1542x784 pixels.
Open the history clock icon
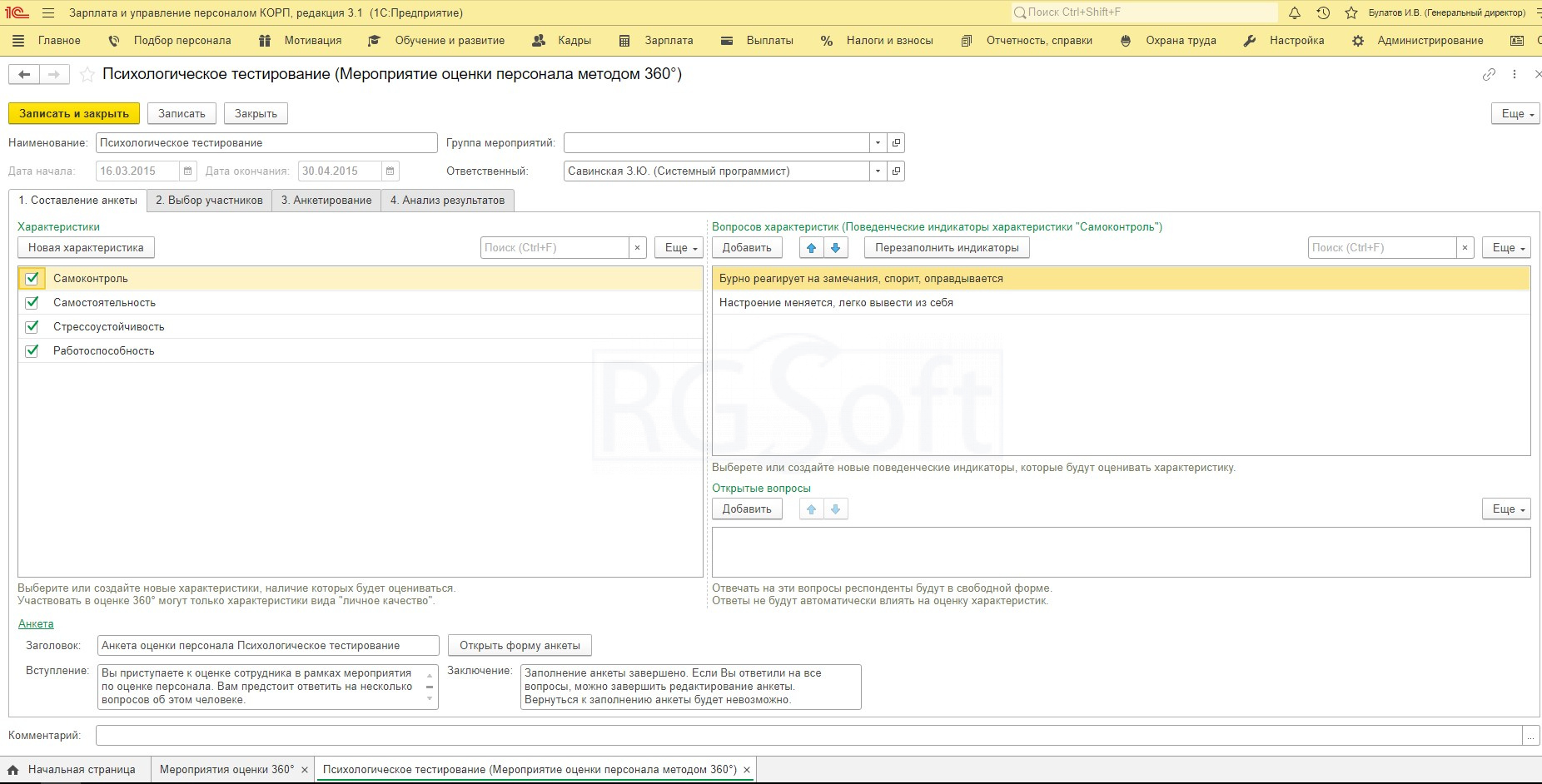[1323, 13]
